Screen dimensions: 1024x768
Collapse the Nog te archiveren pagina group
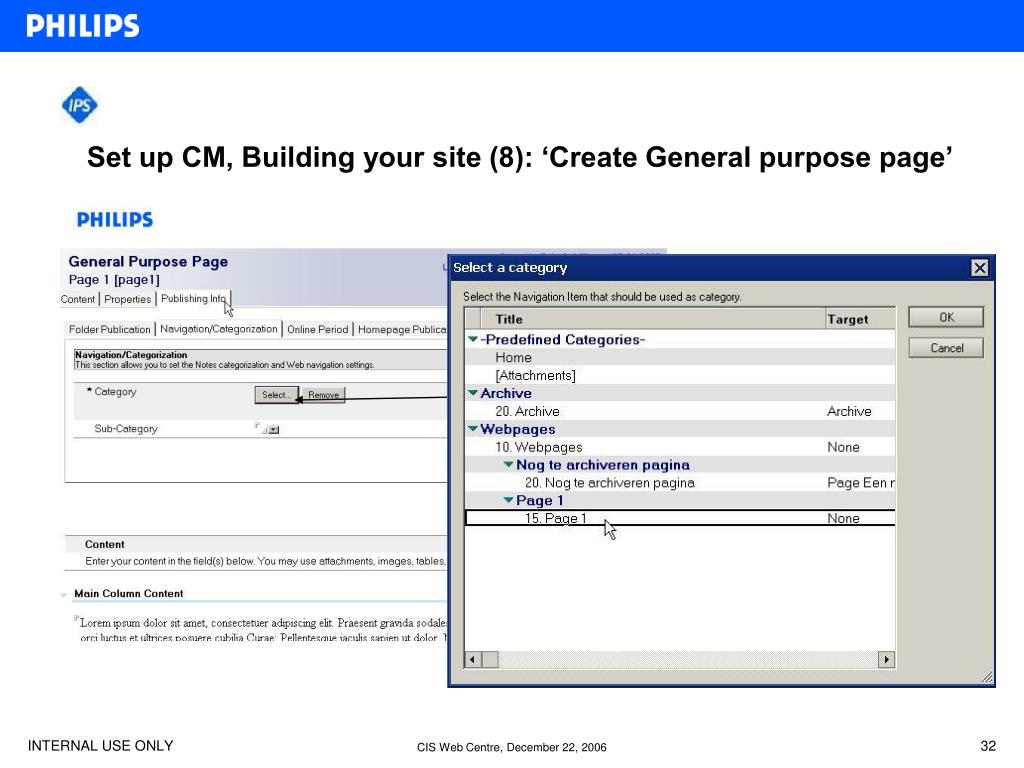coord(508,464)
